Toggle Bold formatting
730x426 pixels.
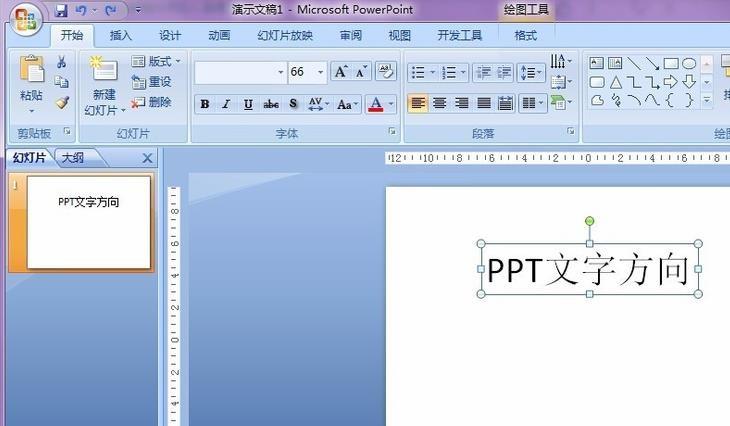(205, 104)
